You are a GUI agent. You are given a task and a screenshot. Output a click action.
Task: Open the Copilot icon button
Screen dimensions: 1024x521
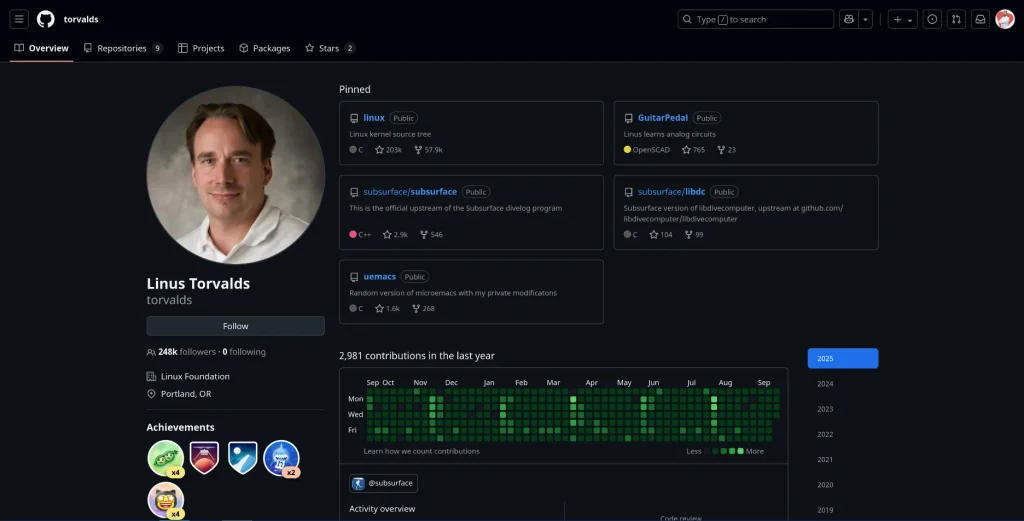point(849,20)
